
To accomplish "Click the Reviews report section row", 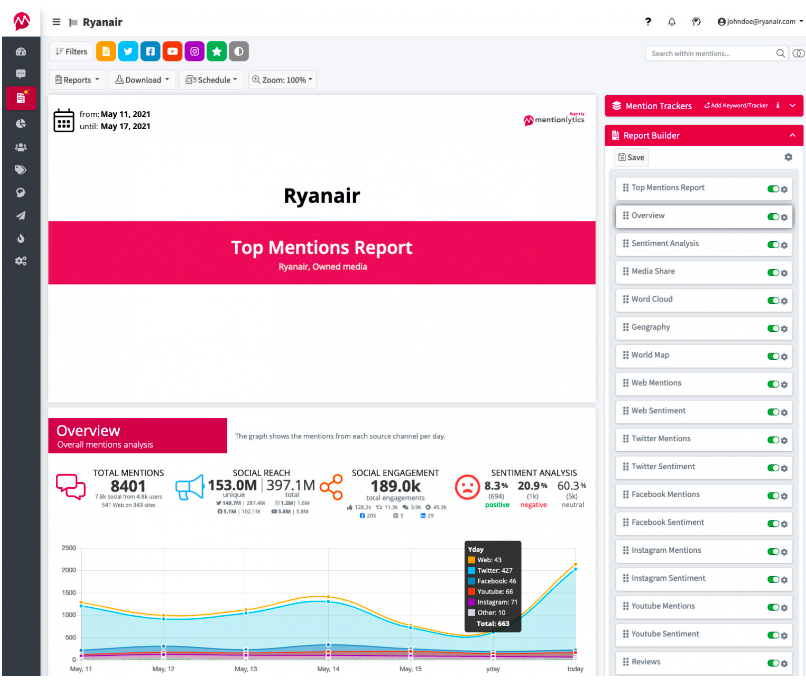I will [704, 662].
